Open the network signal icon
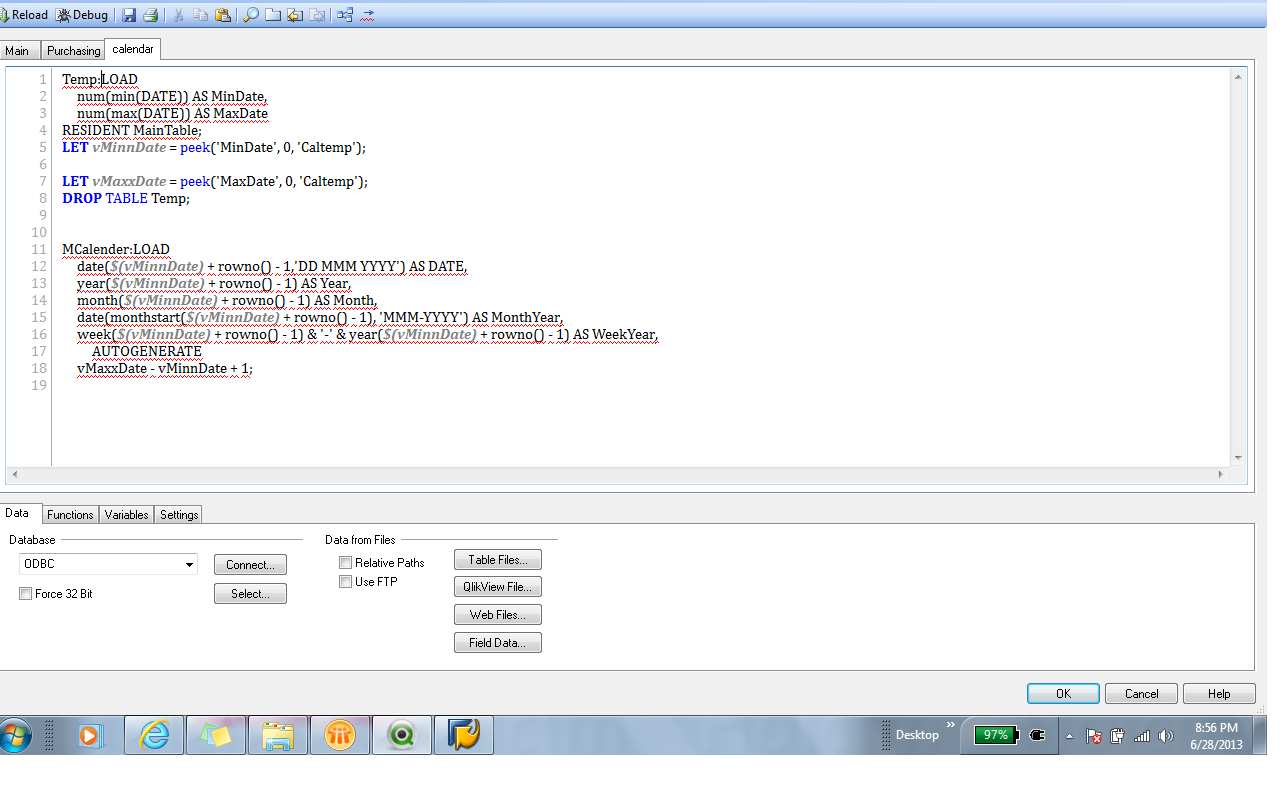The width and height of the screenshot is (1280, 800). point(1141,736)
